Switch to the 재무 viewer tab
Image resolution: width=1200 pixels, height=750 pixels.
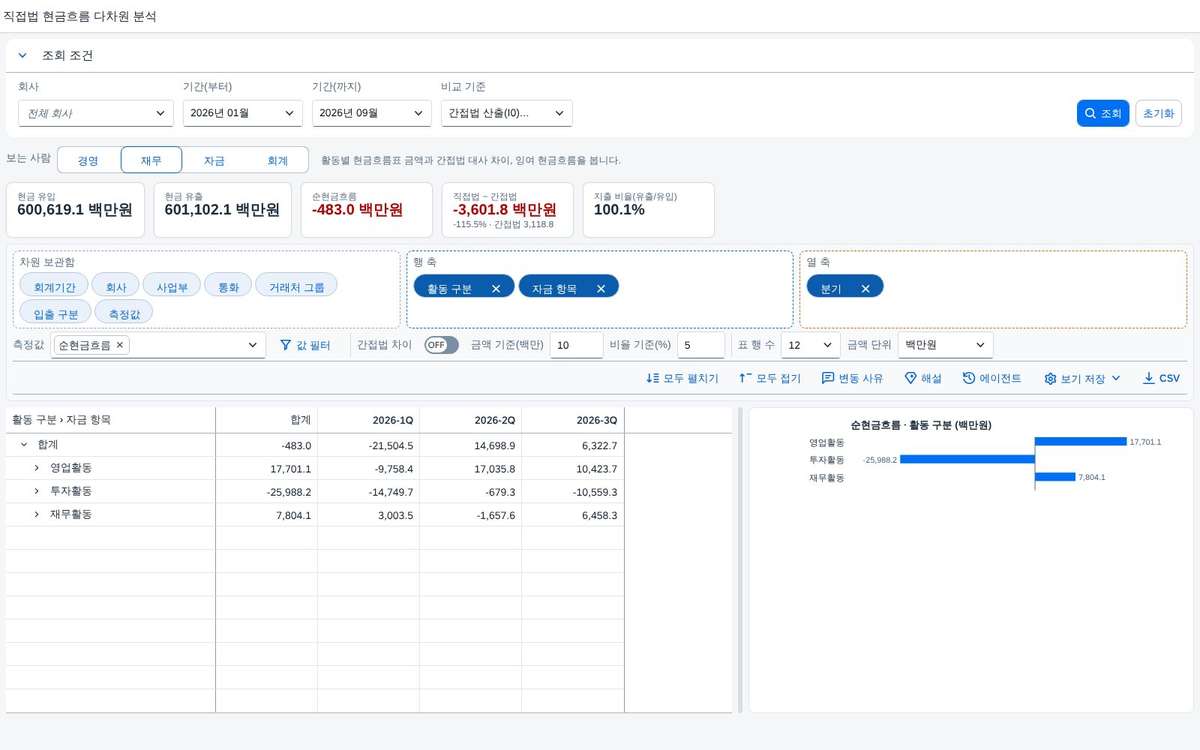click(x=151, y=160)
